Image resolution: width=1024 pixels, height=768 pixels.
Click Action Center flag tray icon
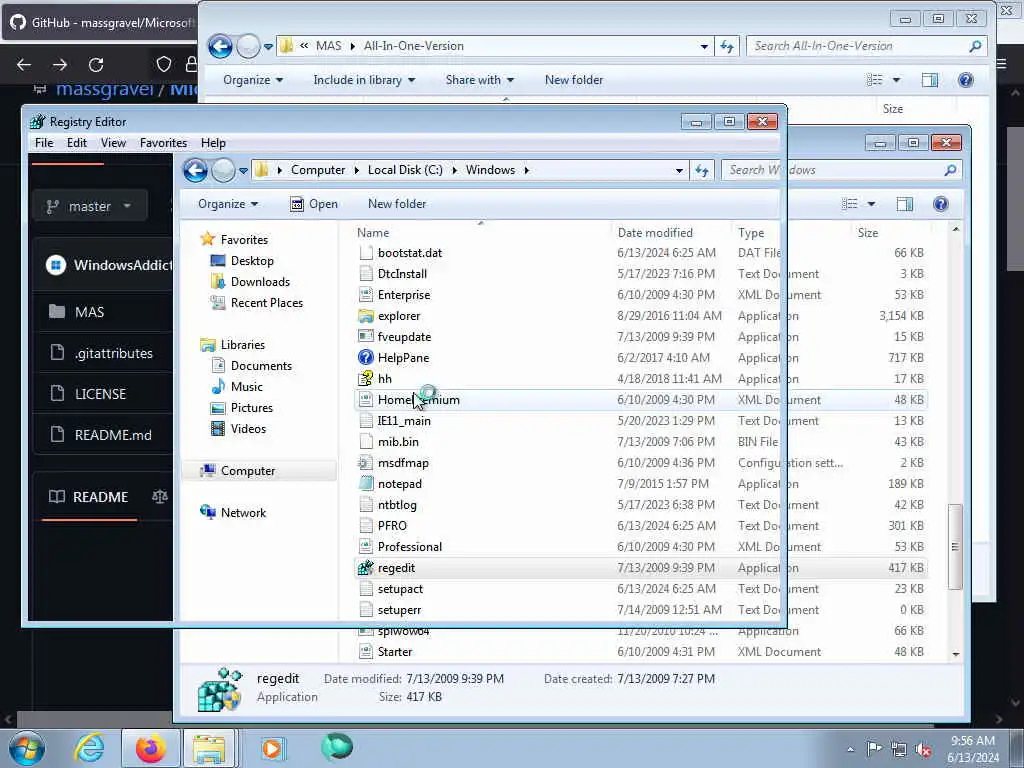click(x=874, y=749)
